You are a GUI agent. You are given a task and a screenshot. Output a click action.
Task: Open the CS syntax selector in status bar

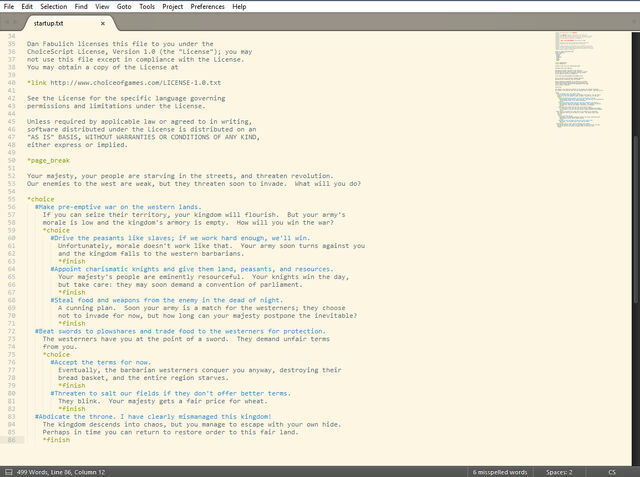pos(612,472)
